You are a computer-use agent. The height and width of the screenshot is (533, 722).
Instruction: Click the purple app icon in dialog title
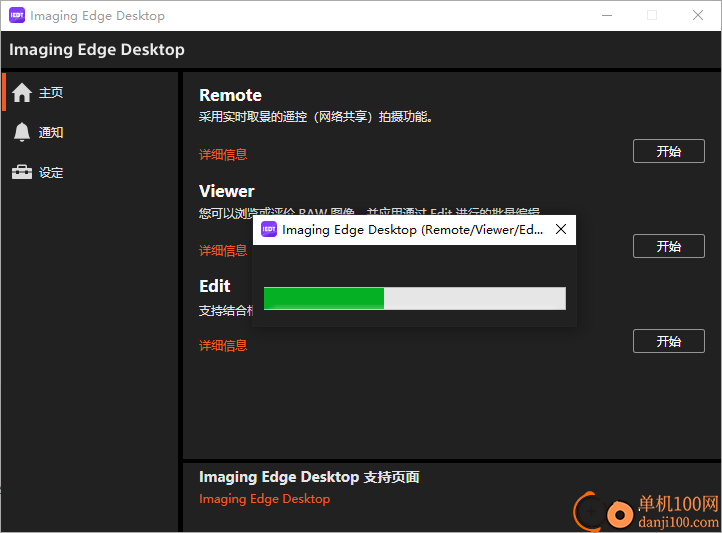click(x=269, y=229)
